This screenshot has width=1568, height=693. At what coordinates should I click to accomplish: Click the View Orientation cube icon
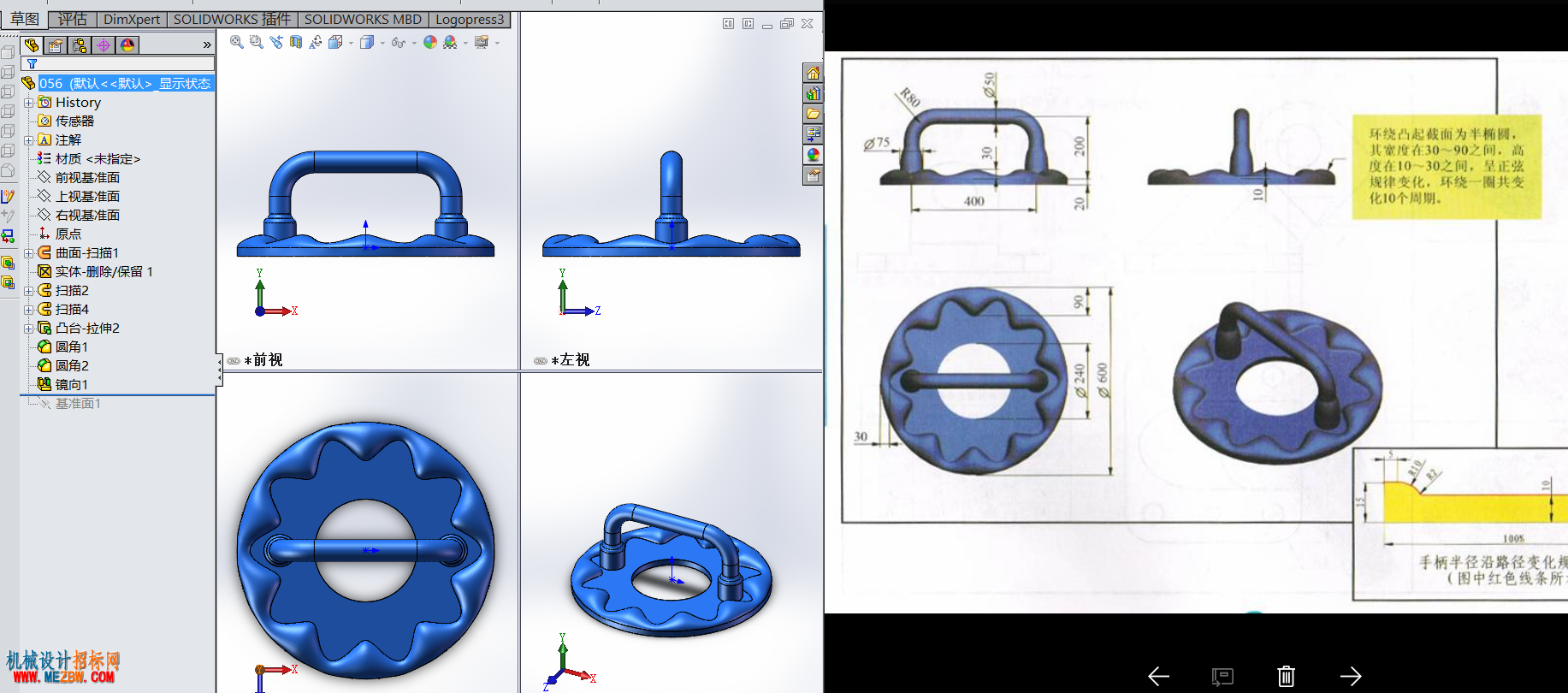336,42
